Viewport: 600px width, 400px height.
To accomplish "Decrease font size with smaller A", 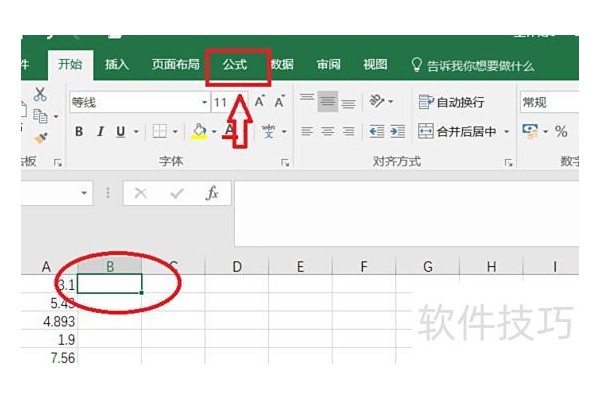I will [280, 101].
